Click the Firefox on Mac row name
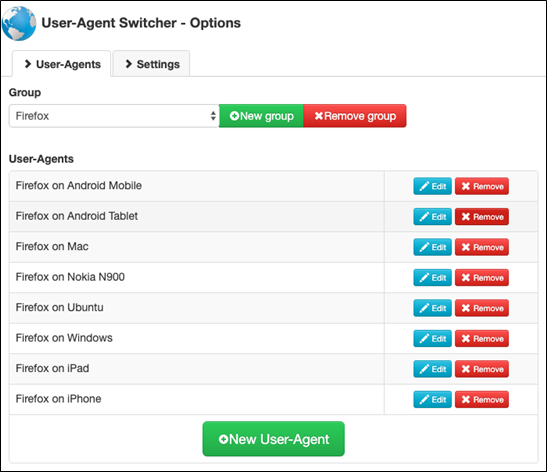This screenshot has width=547, height=472. [52, 247]
